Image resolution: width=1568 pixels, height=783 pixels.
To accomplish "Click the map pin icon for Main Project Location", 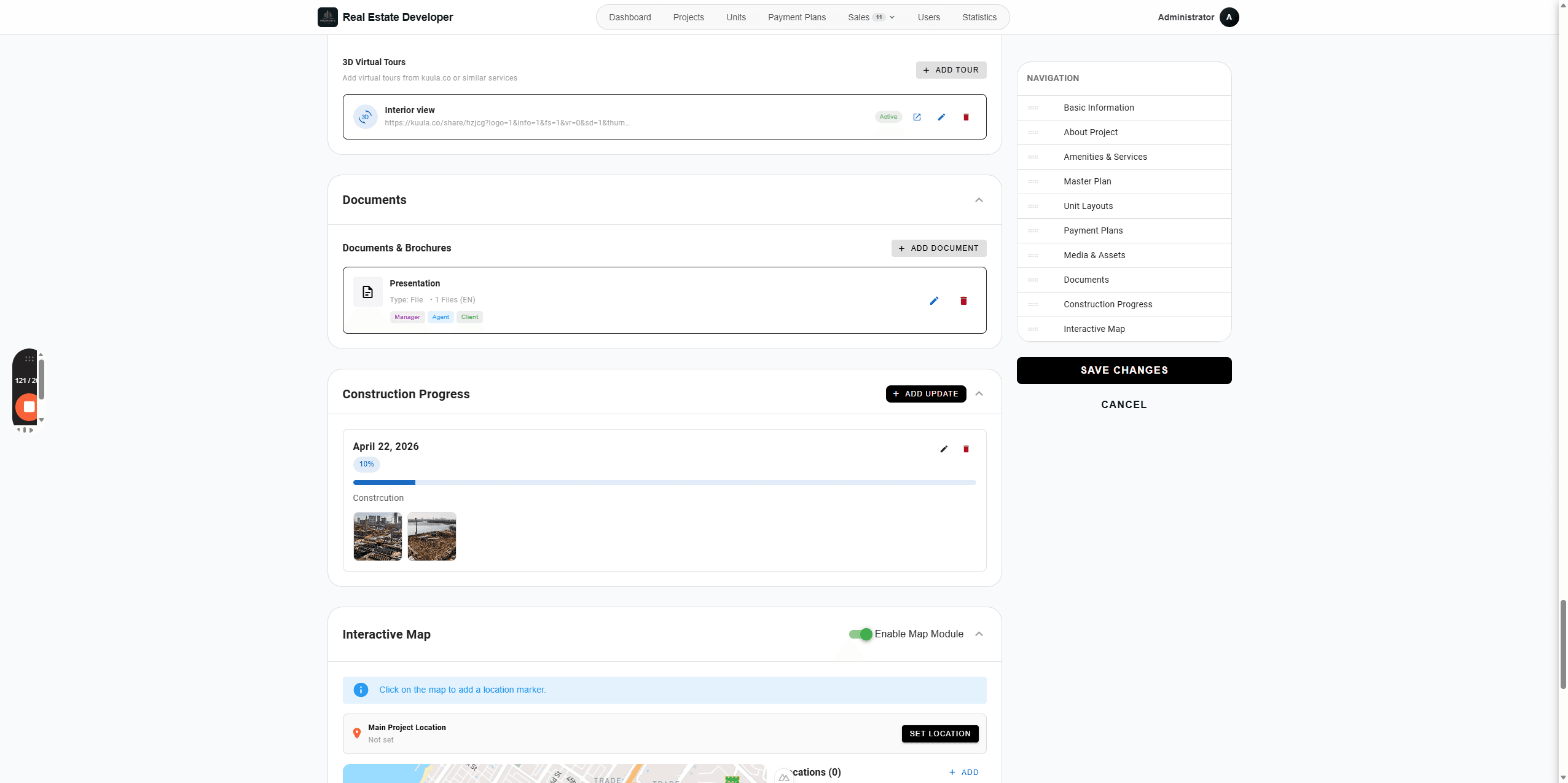I will click(x=356, y=733).
